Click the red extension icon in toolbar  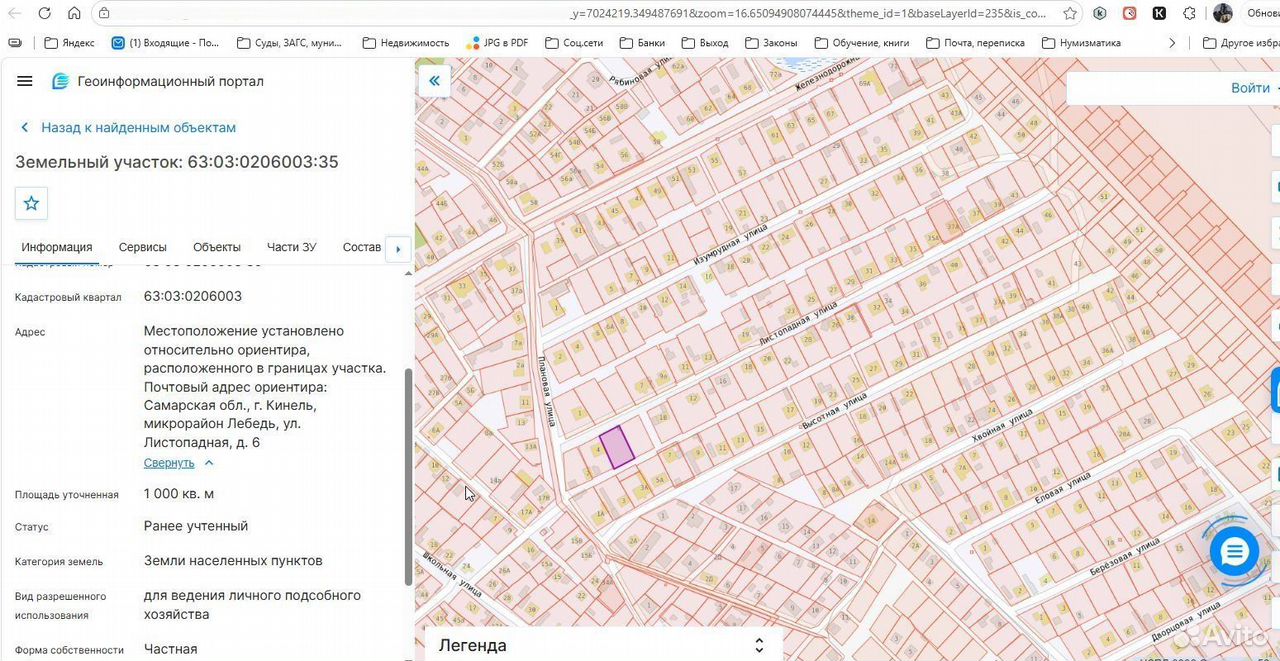pos(1129,14)
